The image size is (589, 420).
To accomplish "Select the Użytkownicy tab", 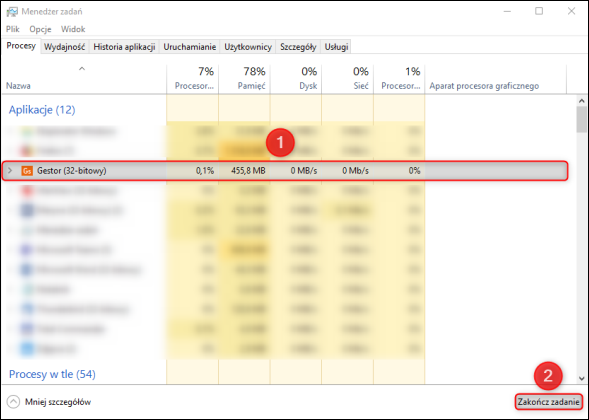I will pos(248,47).
